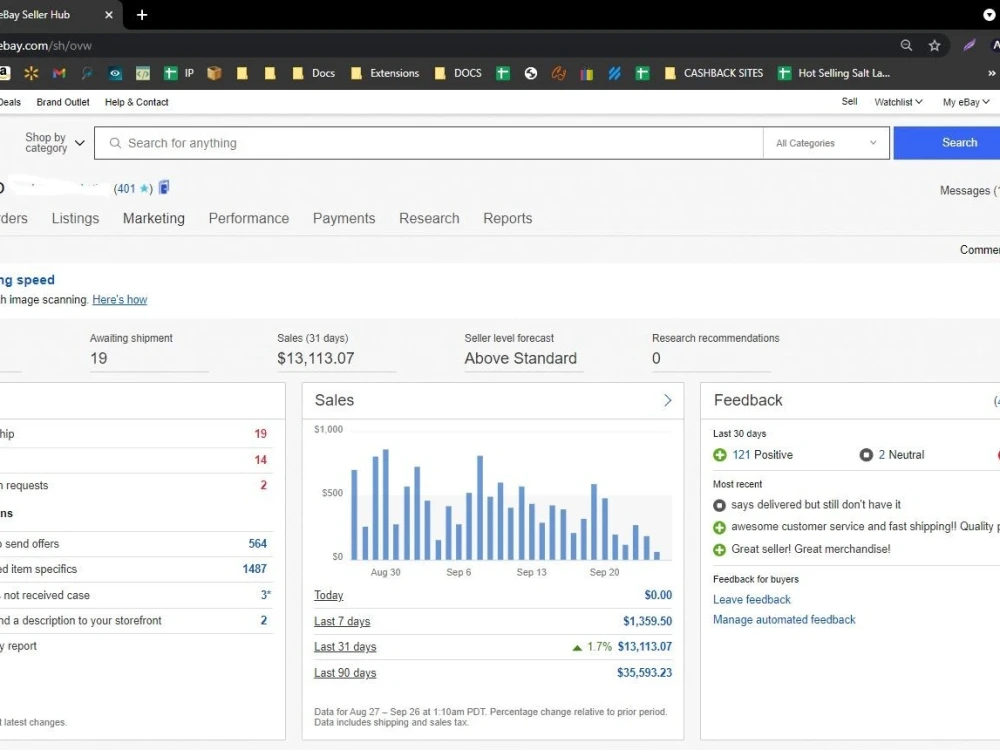Open the feather extension icon

(969, 45)
